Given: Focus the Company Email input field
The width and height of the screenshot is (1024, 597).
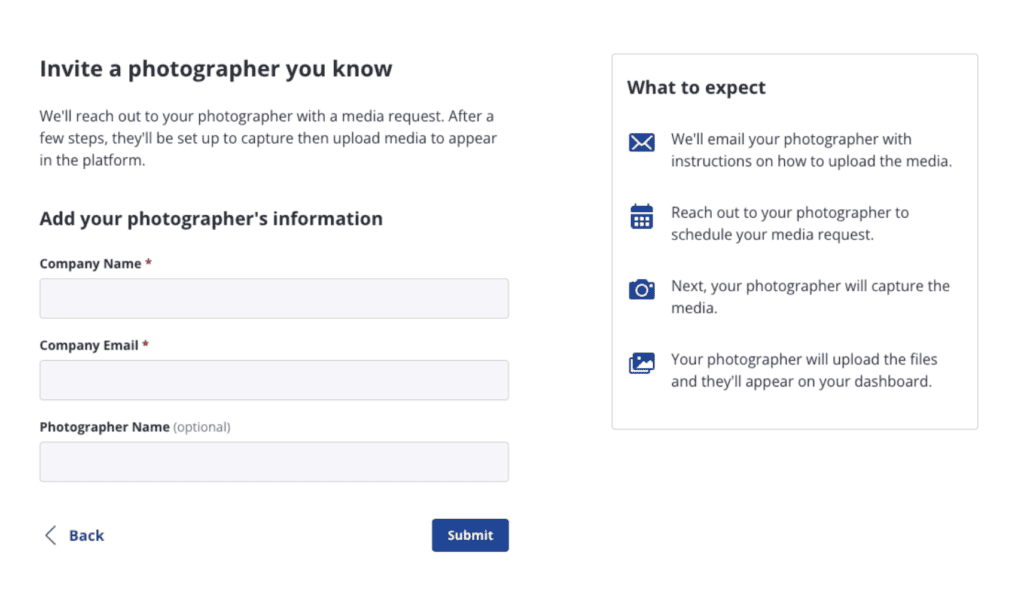Looking at the screenshot, I should pos(274,380).
